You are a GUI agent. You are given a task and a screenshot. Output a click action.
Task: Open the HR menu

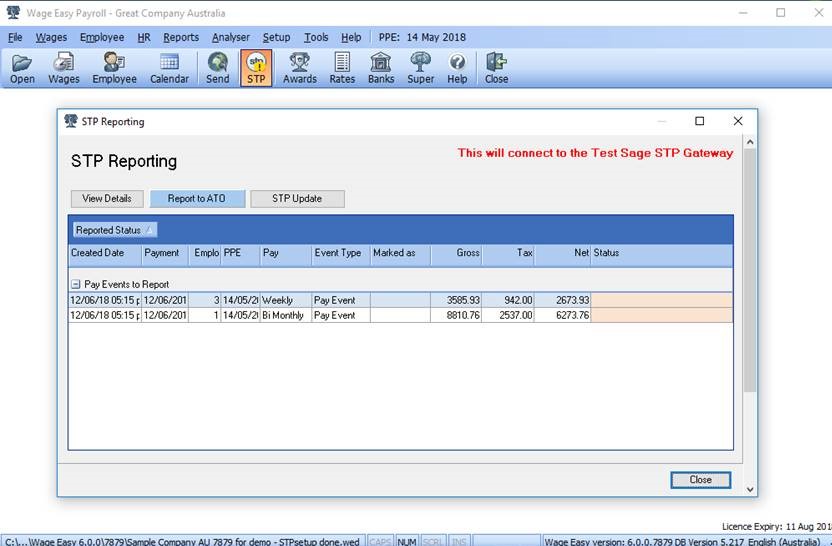tap(144, 38)
